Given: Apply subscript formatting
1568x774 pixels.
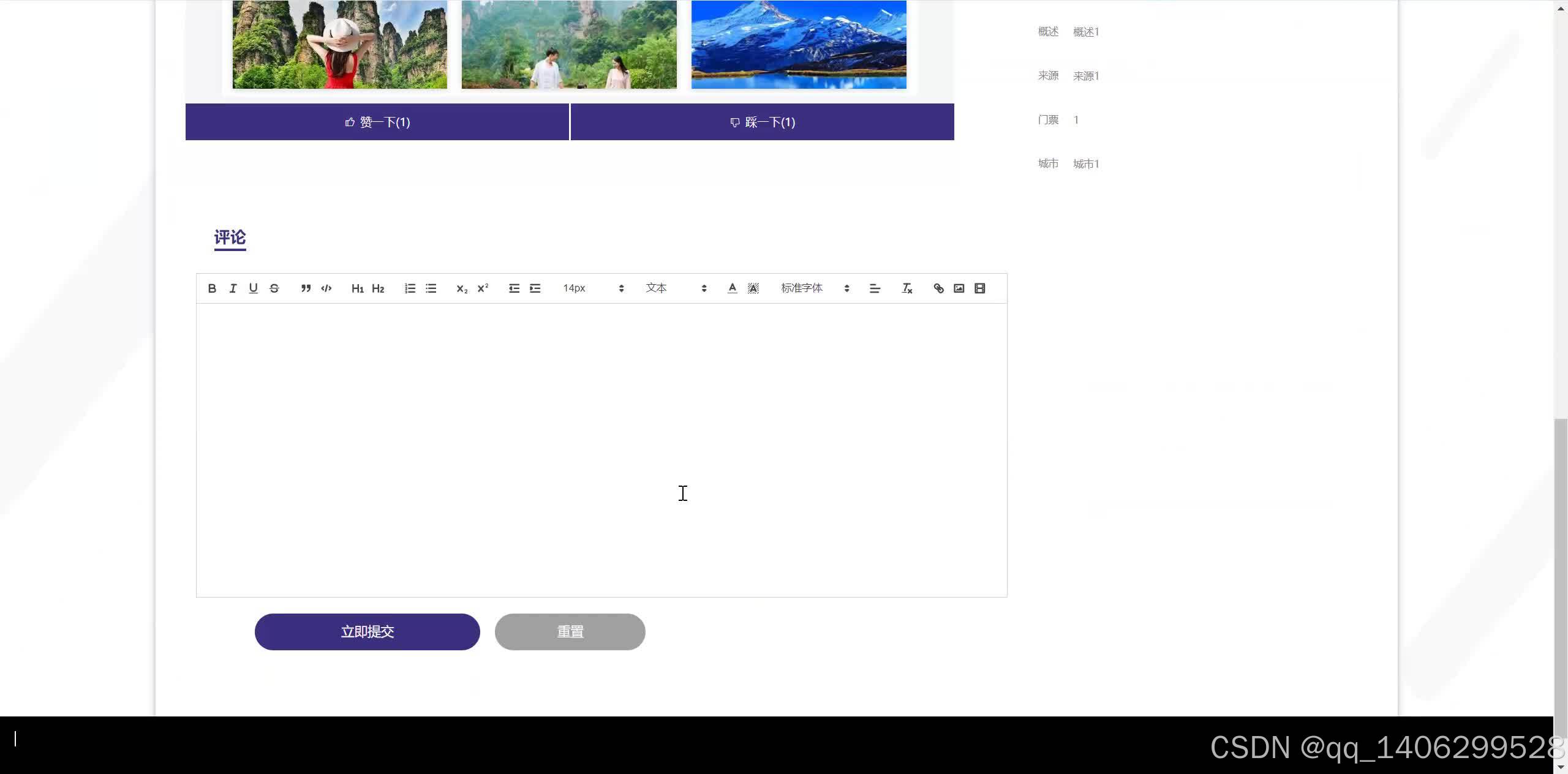Looking at the screenshot, I should point(462,288).
